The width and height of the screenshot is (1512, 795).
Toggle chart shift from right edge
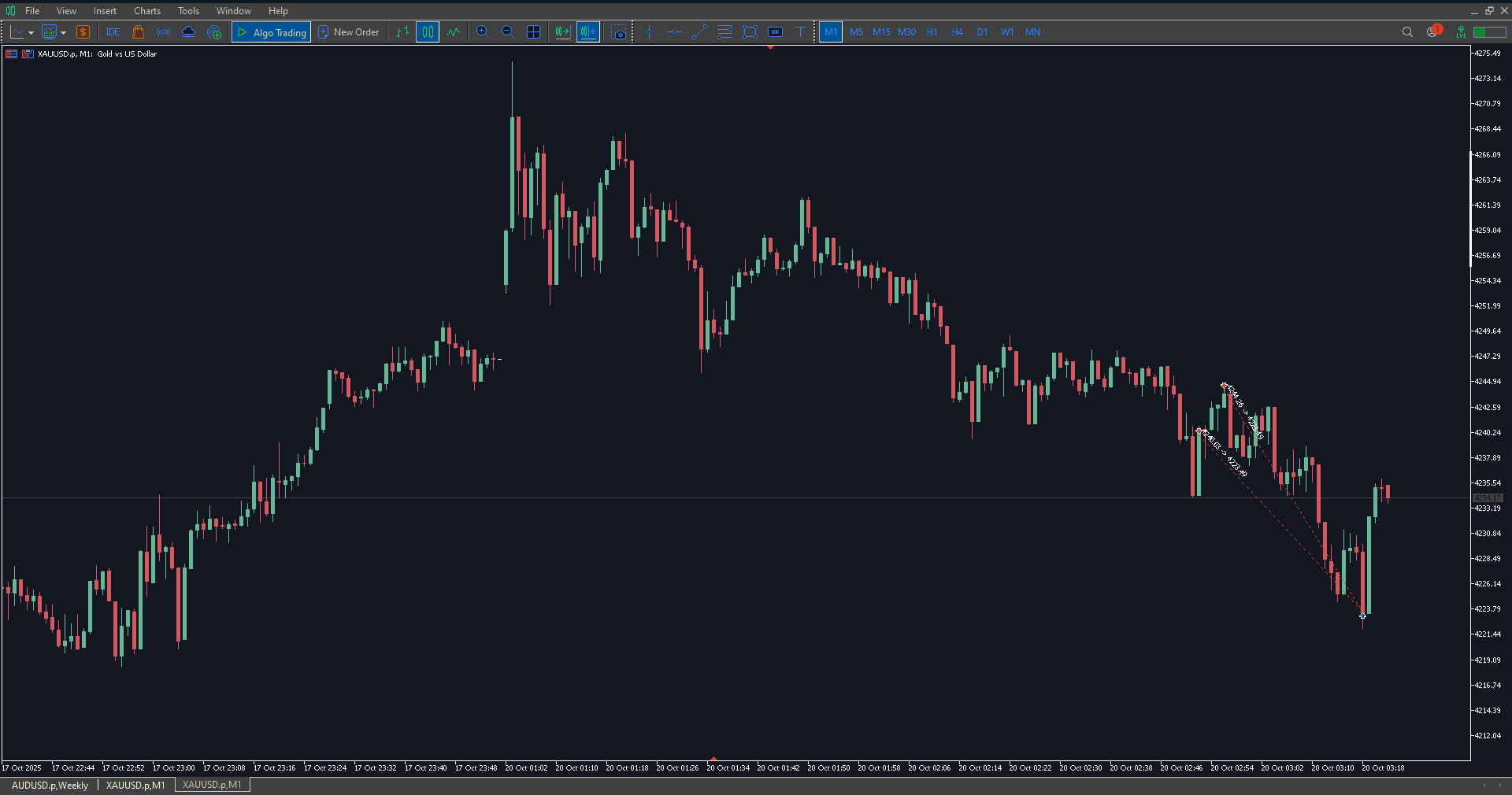(x=588, y=32)
